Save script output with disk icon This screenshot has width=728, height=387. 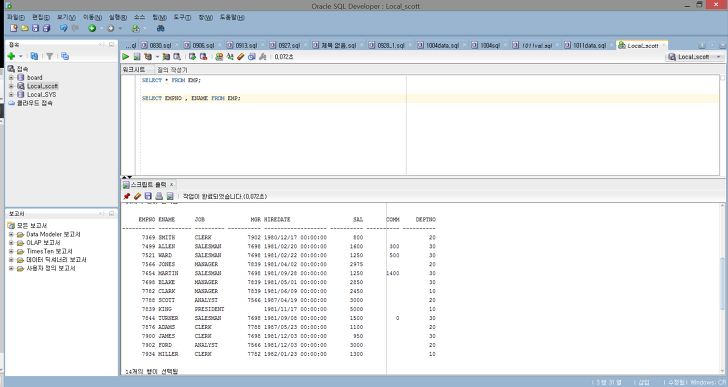tap(148, 196)
